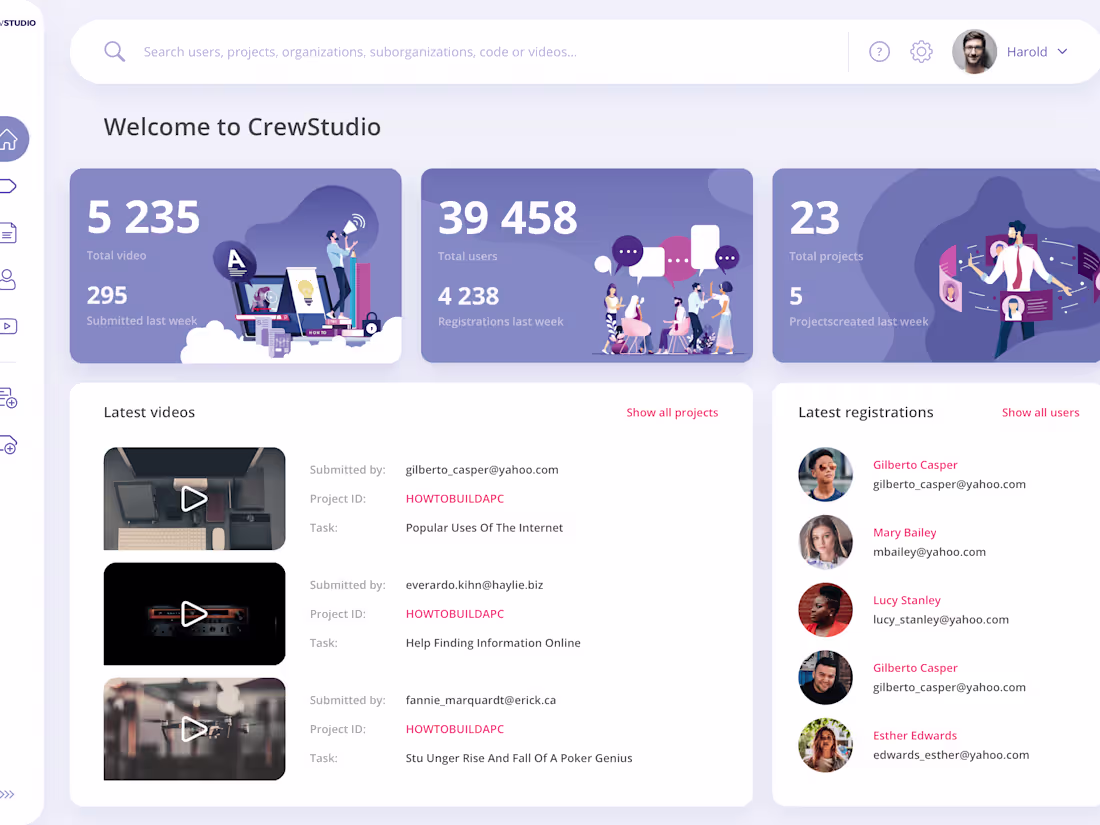The image size is (1100, 825).
Task: Click Show all users link
Action: [1040, 412]
